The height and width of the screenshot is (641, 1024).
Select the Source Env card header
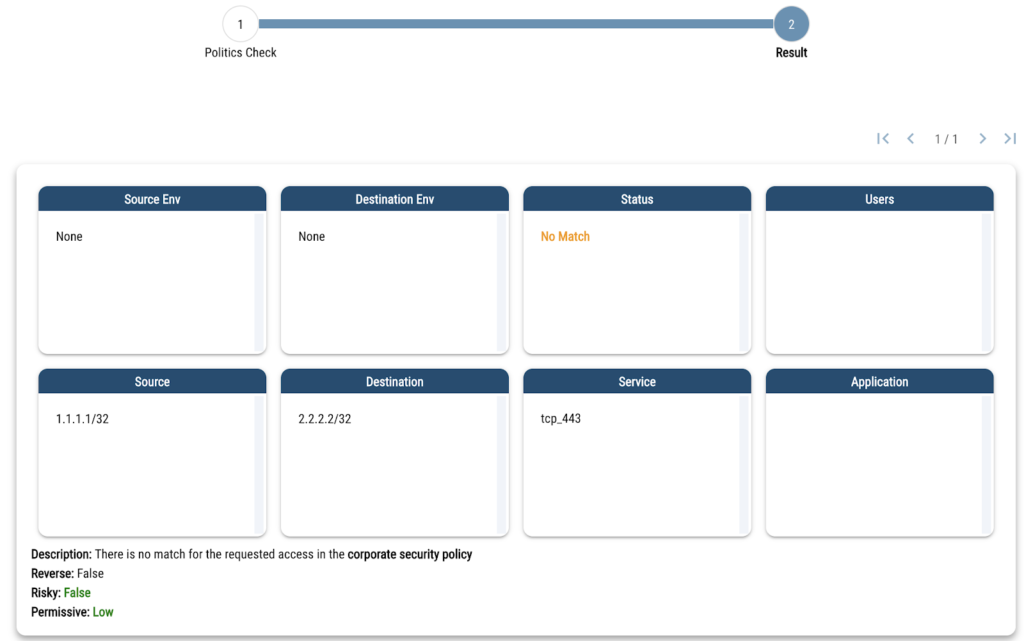click(x=152, y=199)
